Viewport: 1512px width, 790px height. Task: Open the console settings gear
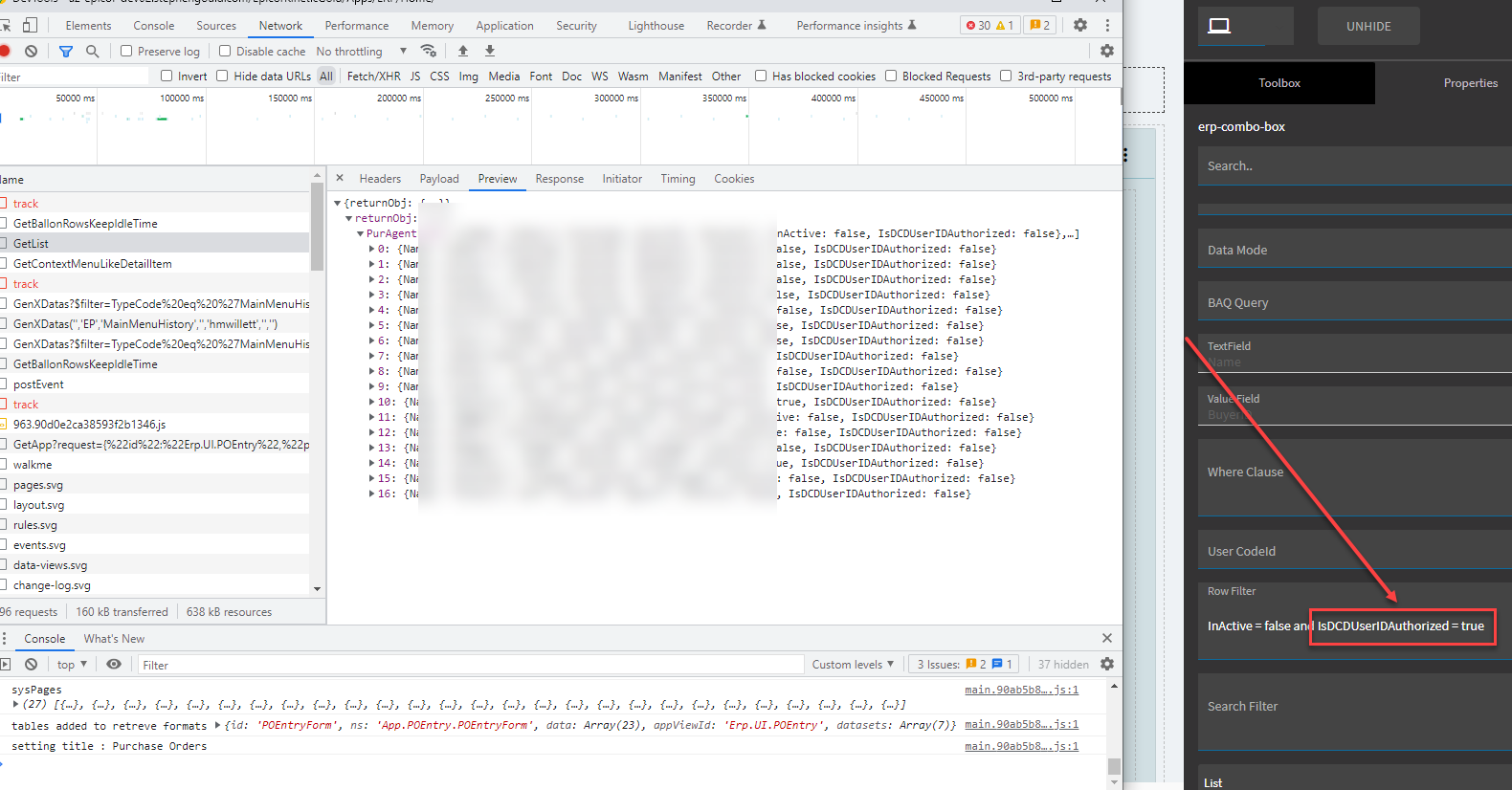coord(1107,664)
